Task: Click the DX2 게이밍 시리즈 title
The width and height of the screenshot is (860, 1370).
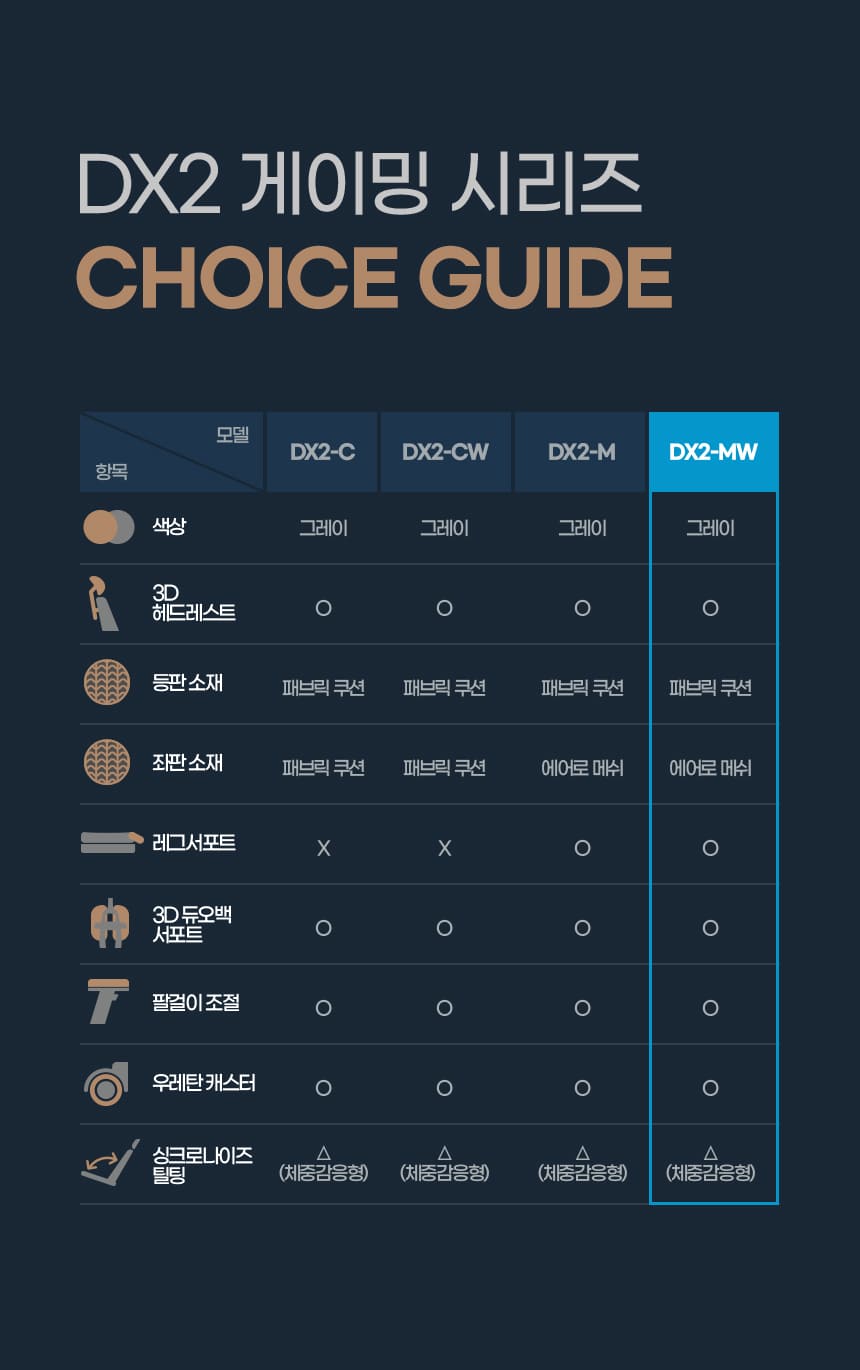Action: (x=358, y=185)
